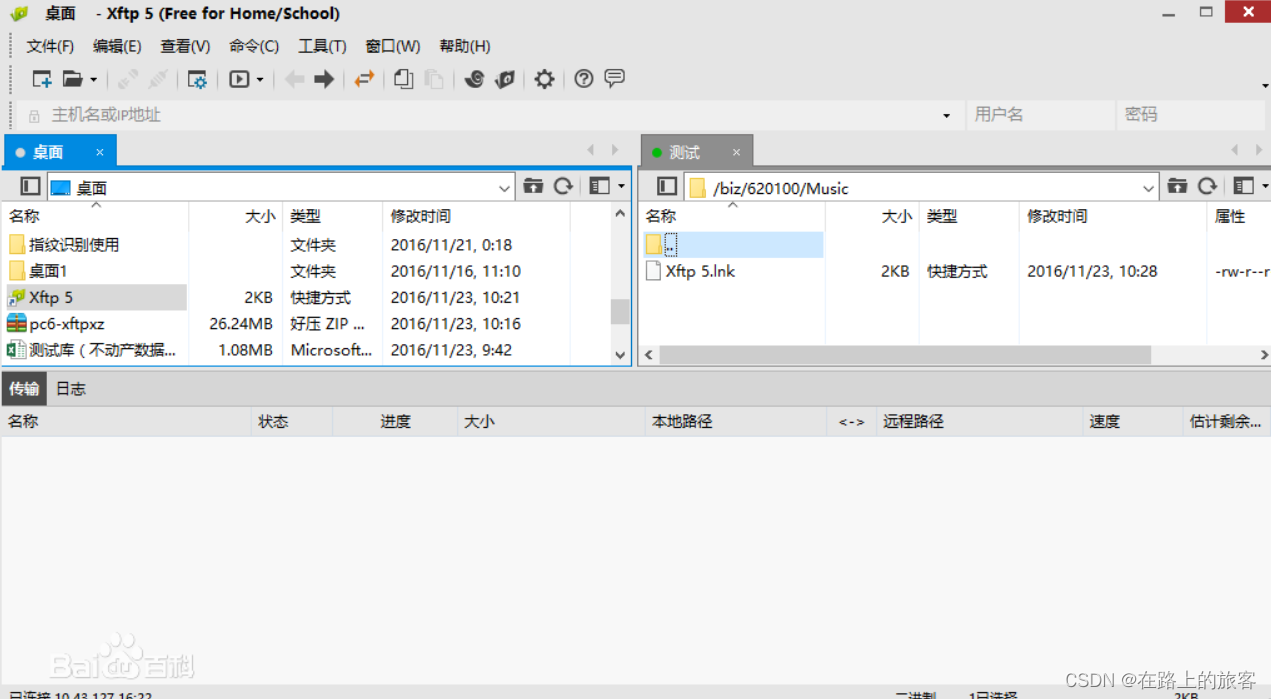Click the green leaf toolbar icon

505,79
